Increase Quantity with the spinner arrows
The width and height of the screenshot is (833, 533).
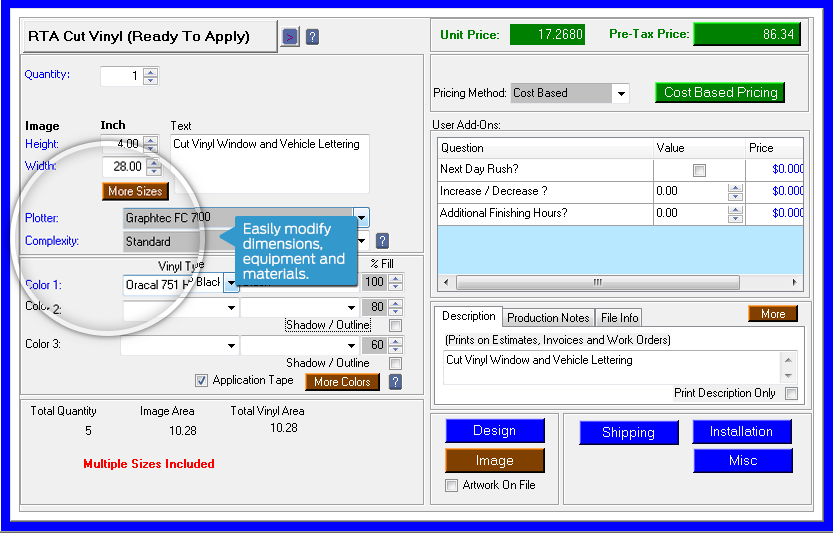click(150, 72)
